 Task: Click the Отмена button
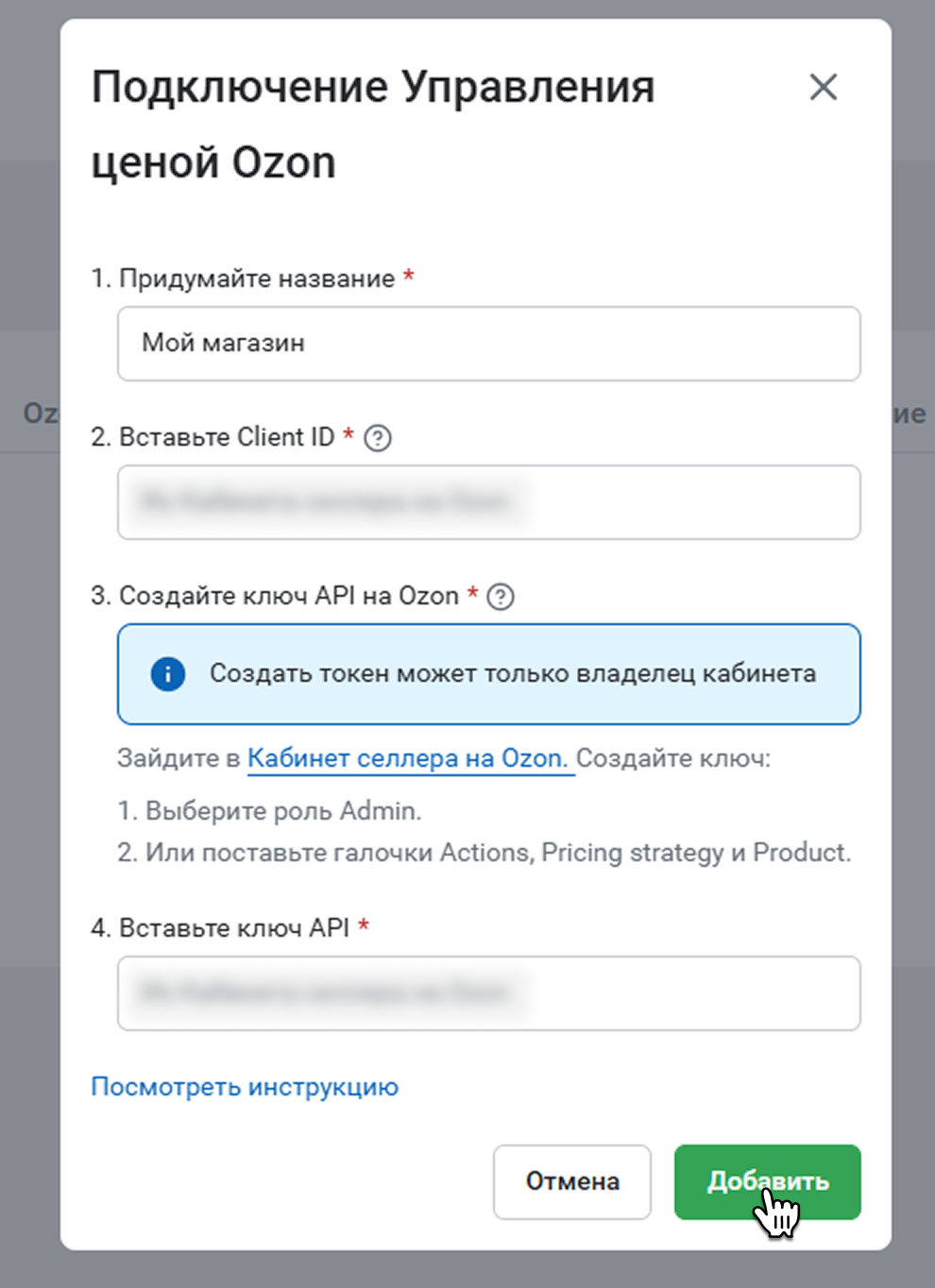[572, 1182]
